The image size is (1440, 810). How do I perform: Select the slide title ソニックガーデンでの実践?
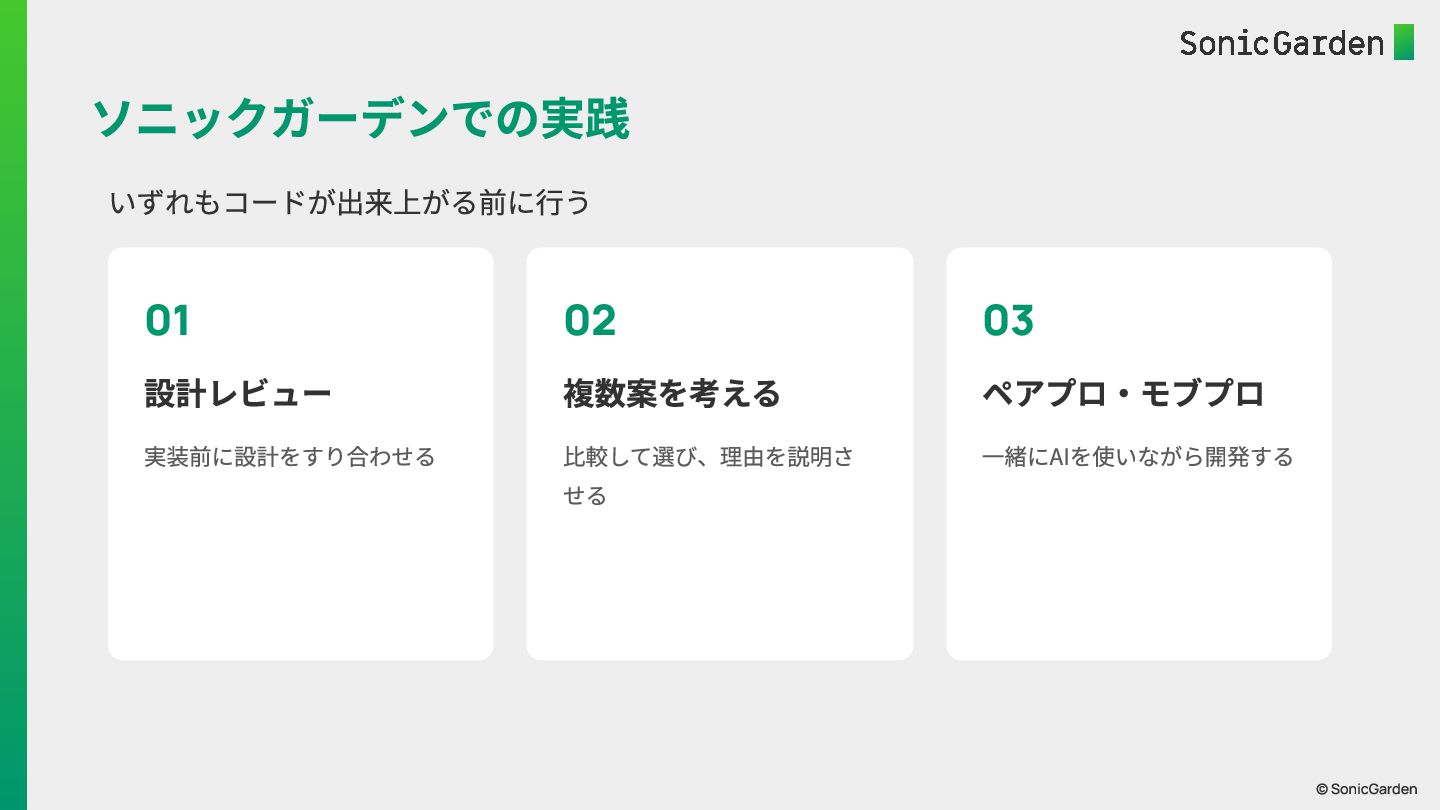[x=360, y=119]
